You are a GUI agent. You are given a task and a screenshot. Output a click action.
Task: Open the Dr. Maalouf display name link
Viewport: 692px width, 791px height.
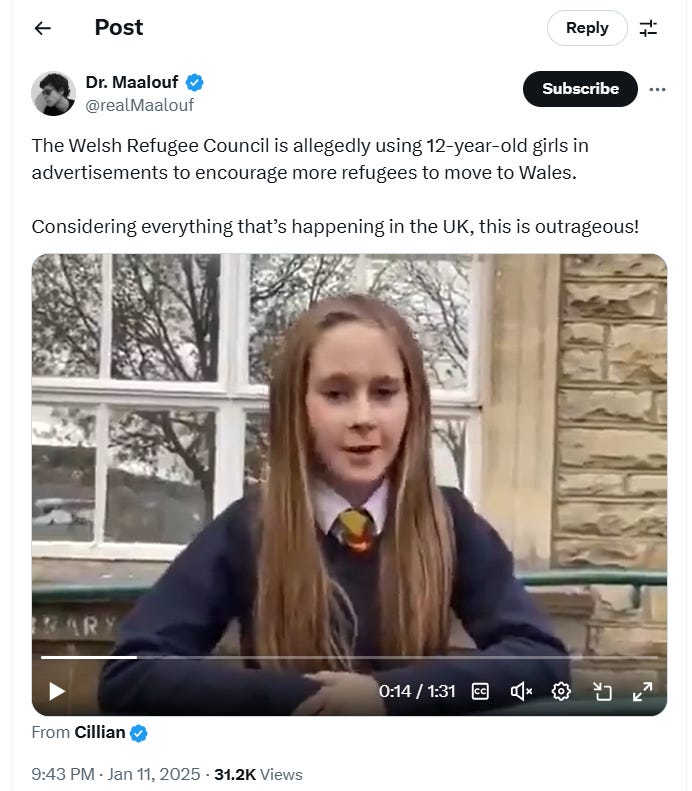click(x=132, y=82)
